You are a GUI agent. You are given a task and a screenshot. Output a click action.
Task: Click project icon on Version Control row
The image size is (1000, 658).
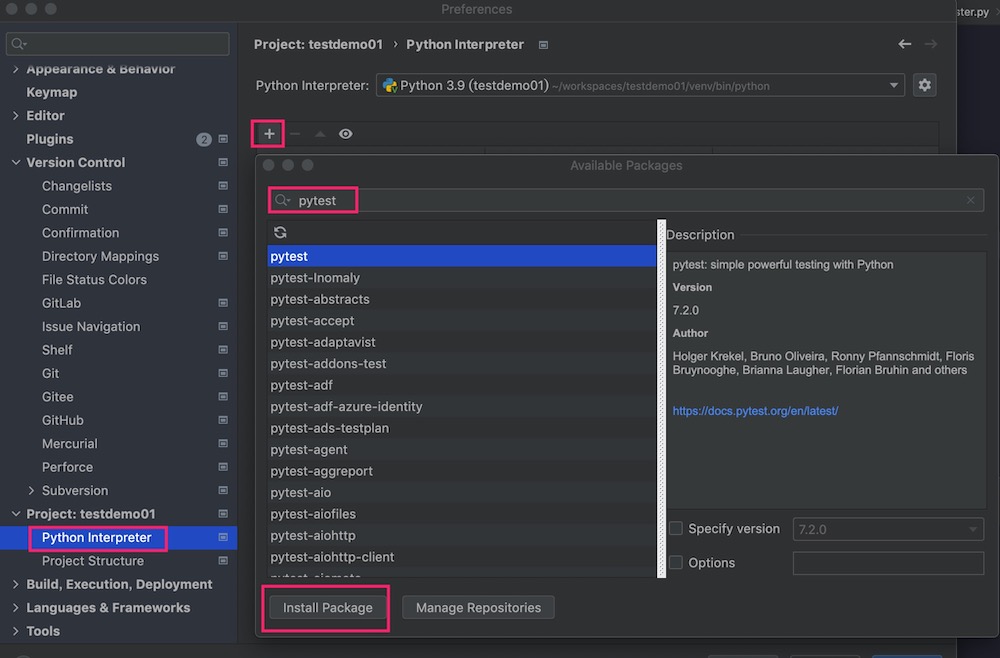tap(223, 163)
